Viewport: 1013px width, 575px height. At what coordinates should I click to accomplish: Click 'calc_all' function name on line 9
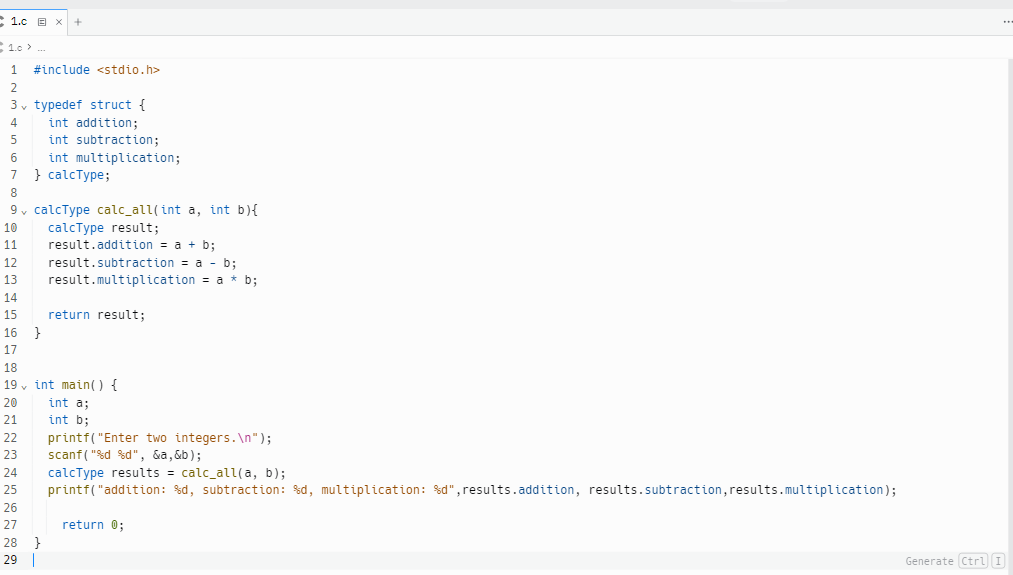click(125, 210)
